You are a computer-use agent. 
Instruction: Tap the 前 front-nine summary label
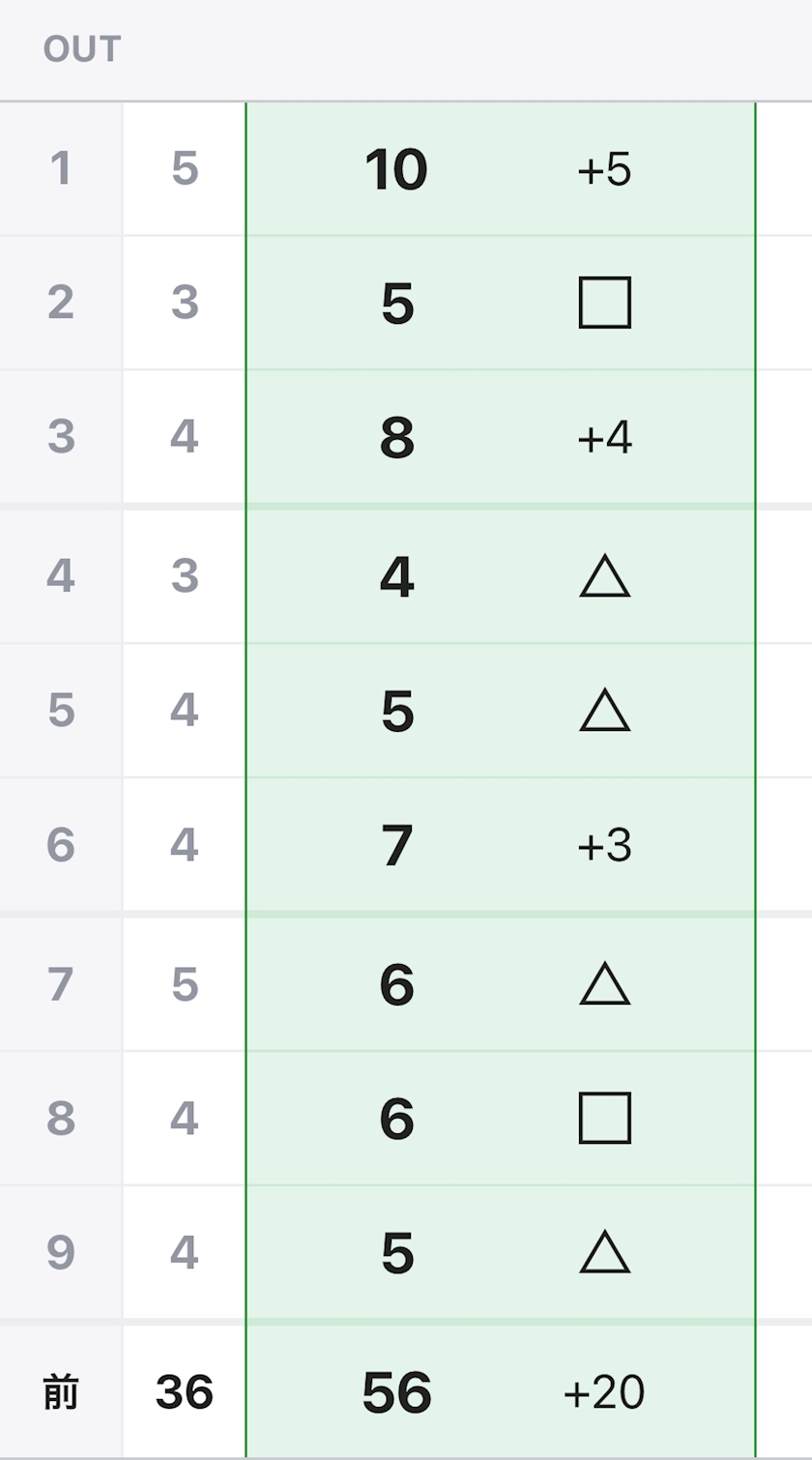60,1392
